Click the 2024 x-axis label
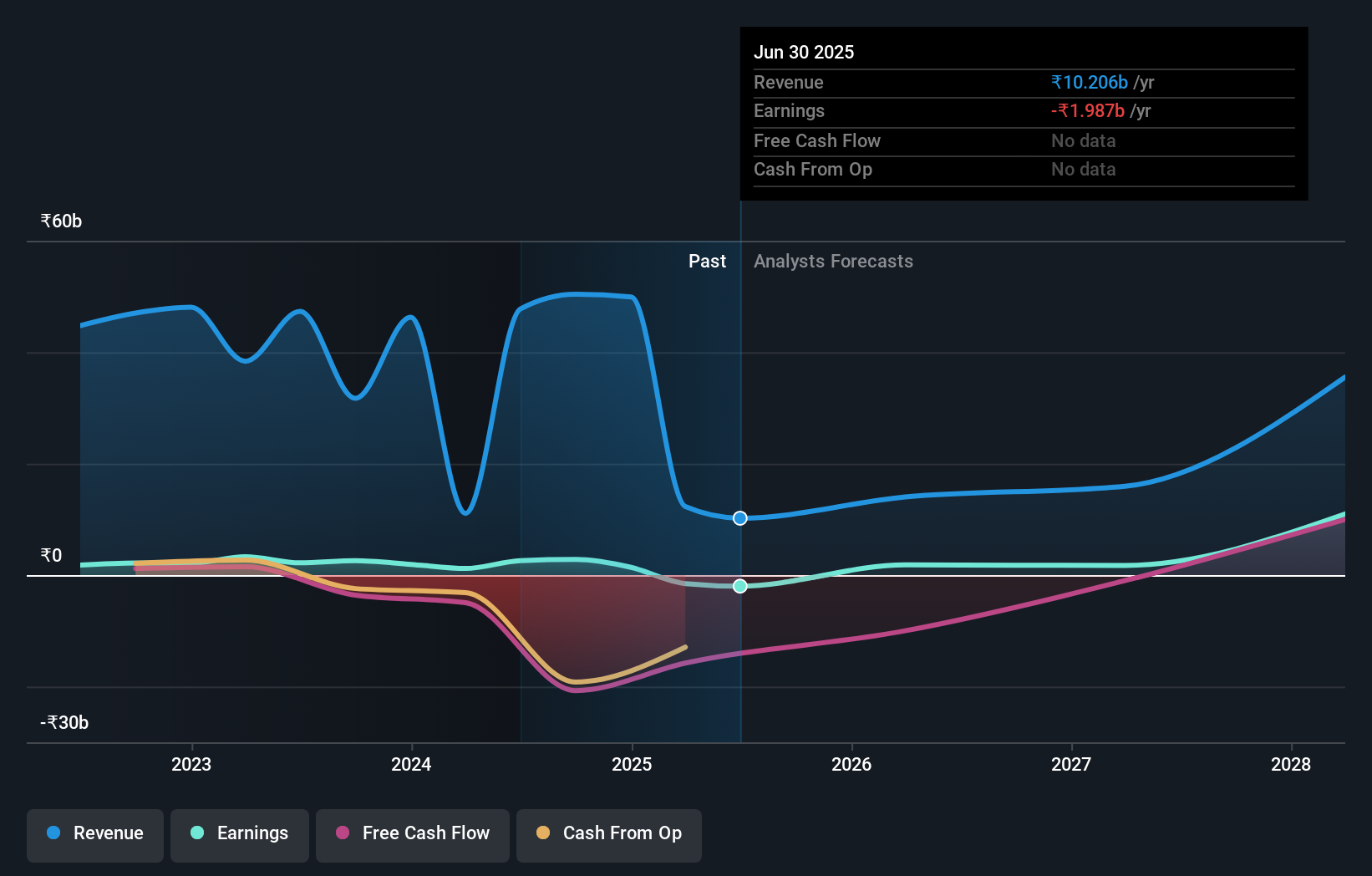The width and height of the screenshot is (1372, 876). click(x=411, y=764)
